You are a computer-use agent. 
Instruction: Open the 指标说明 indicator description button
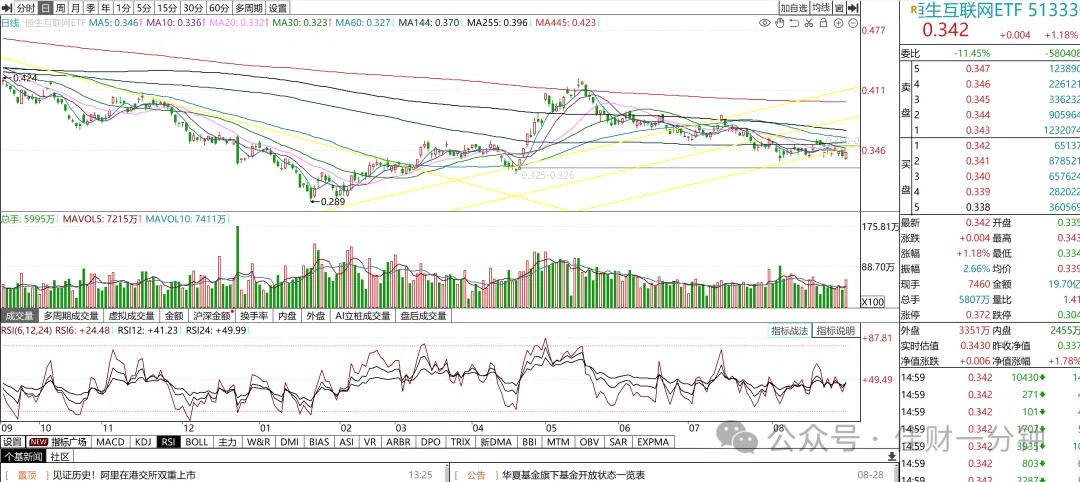(835, 331)
